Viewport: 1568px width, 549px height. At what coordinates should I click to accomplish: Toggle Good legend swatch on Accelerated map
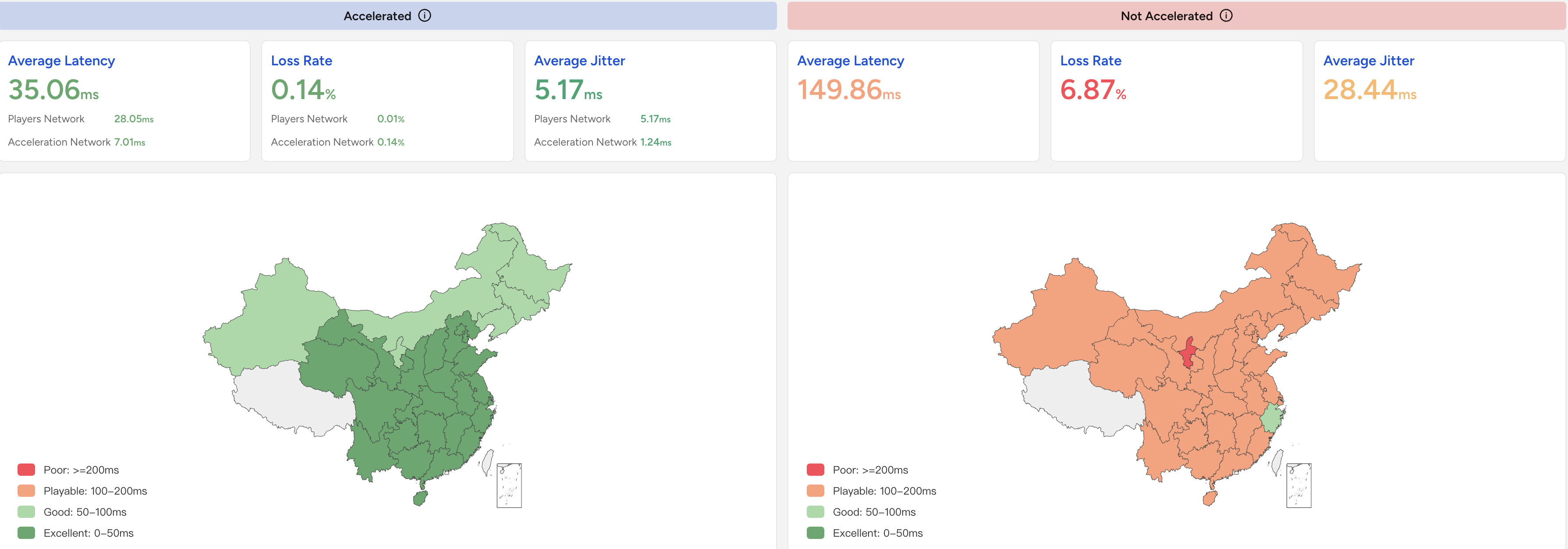coord(26,512)
